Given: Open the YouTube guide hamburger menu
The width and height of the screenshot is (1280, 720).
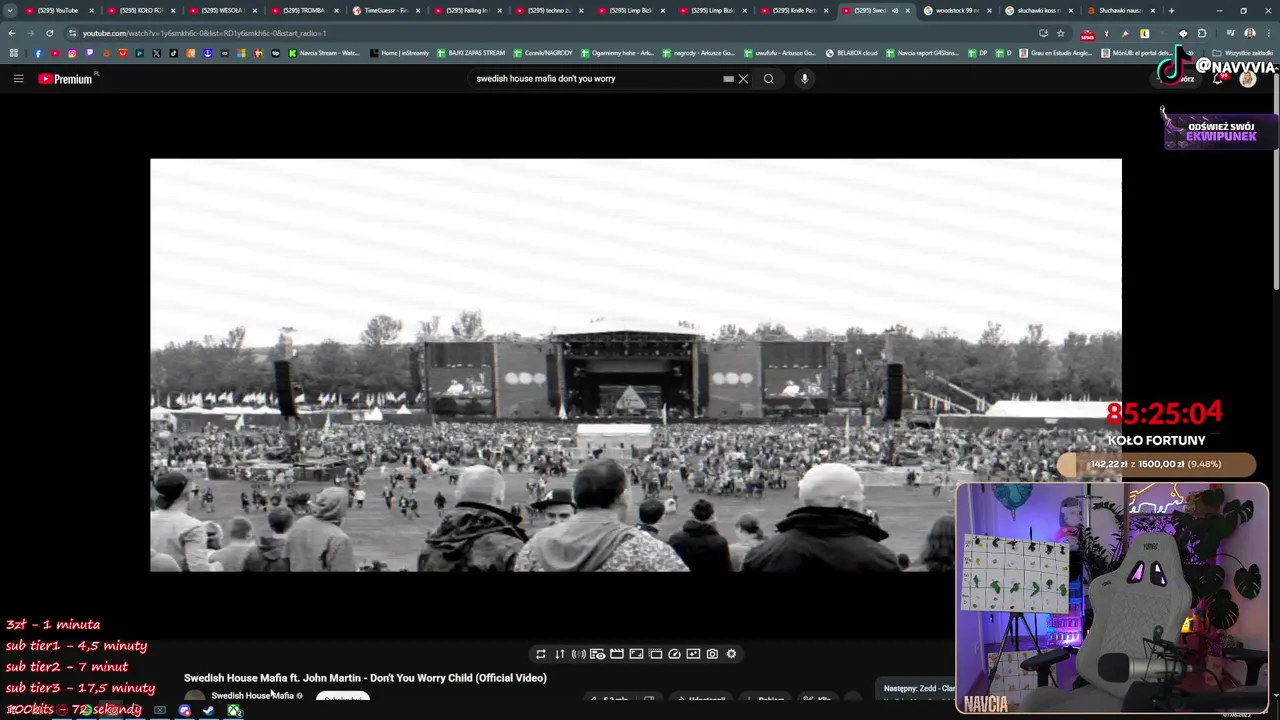Looking at the screenshot, I should (x=18, y=79).
